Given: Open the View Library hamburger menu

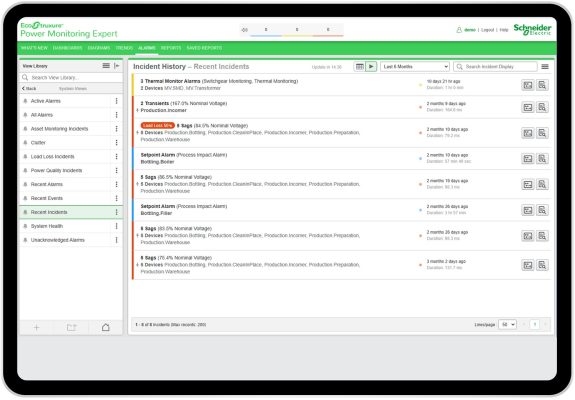Looking at the screenshot, I should tap(106, 66).
